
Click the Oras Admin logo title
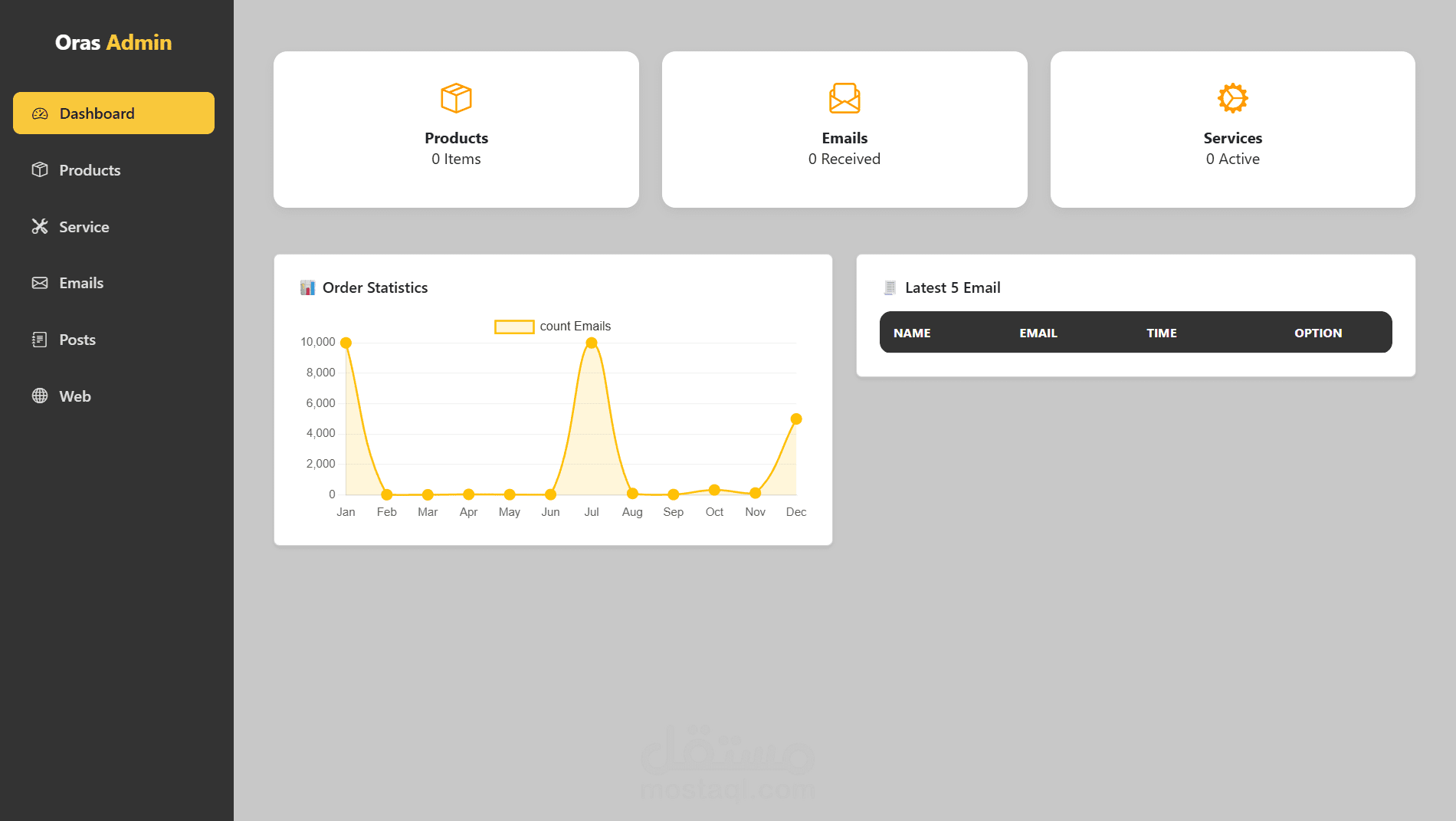(x=113, y=42)
